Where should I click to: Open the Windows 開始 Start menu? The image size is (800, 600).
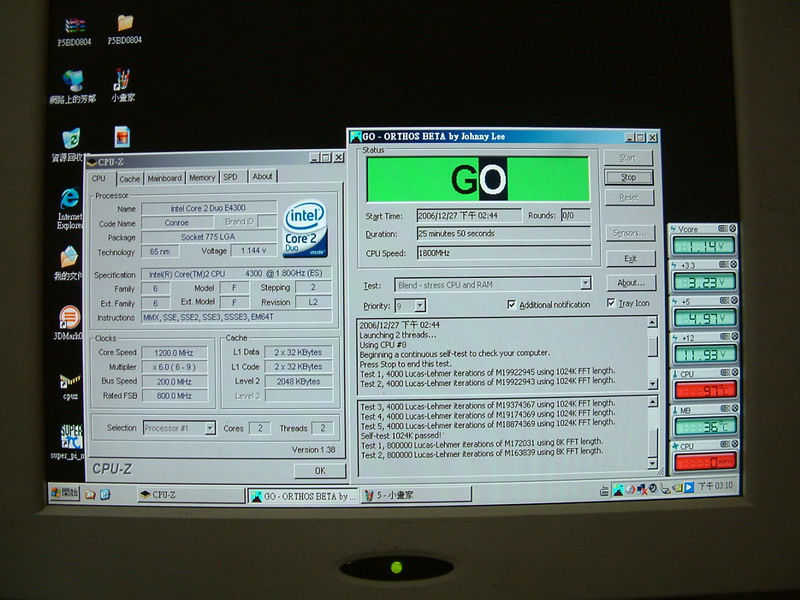tap(65, 493)
